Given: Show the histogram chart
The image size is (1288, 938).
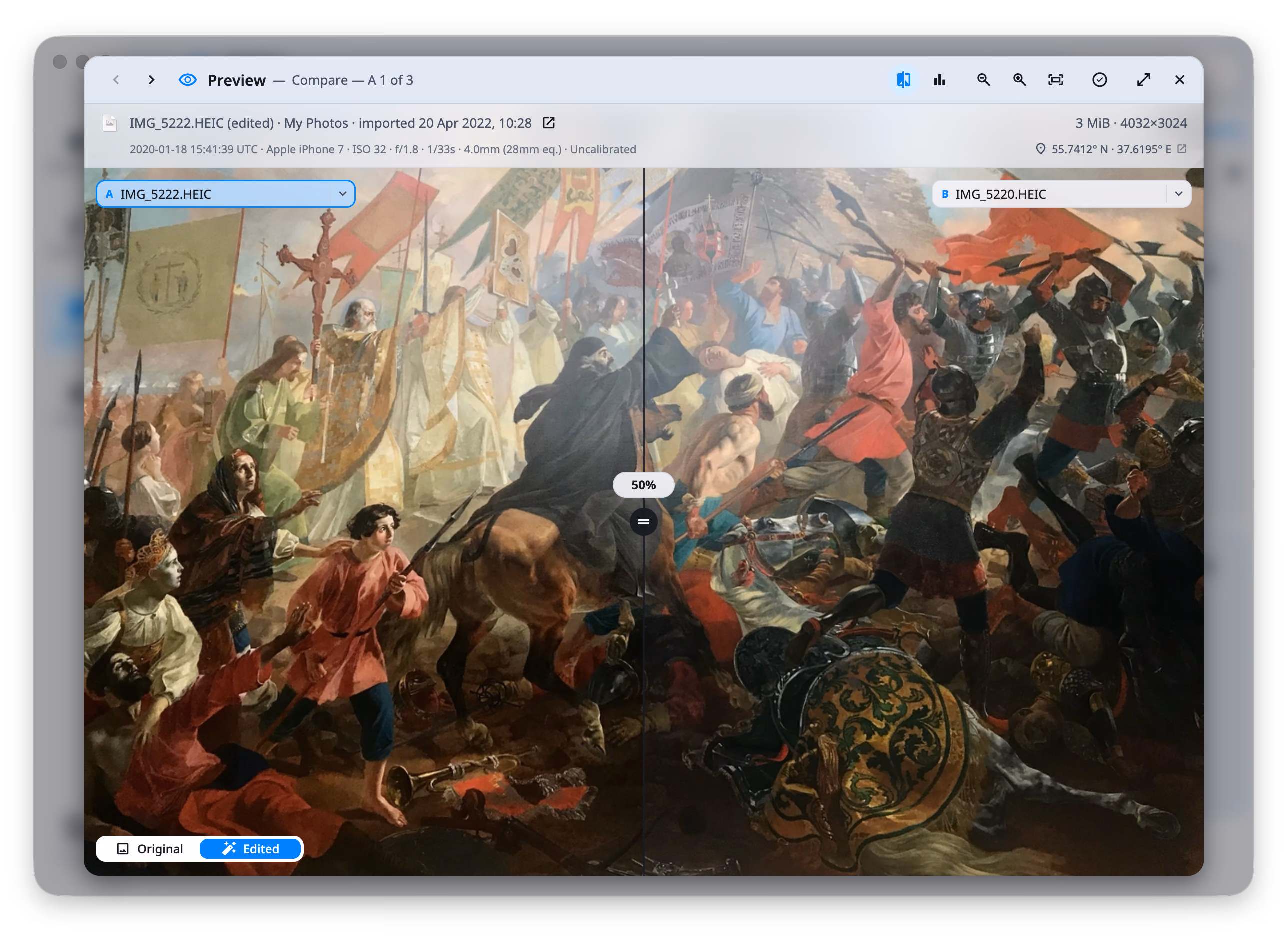Looking at the screenshot, I should (x=940, y=80).
